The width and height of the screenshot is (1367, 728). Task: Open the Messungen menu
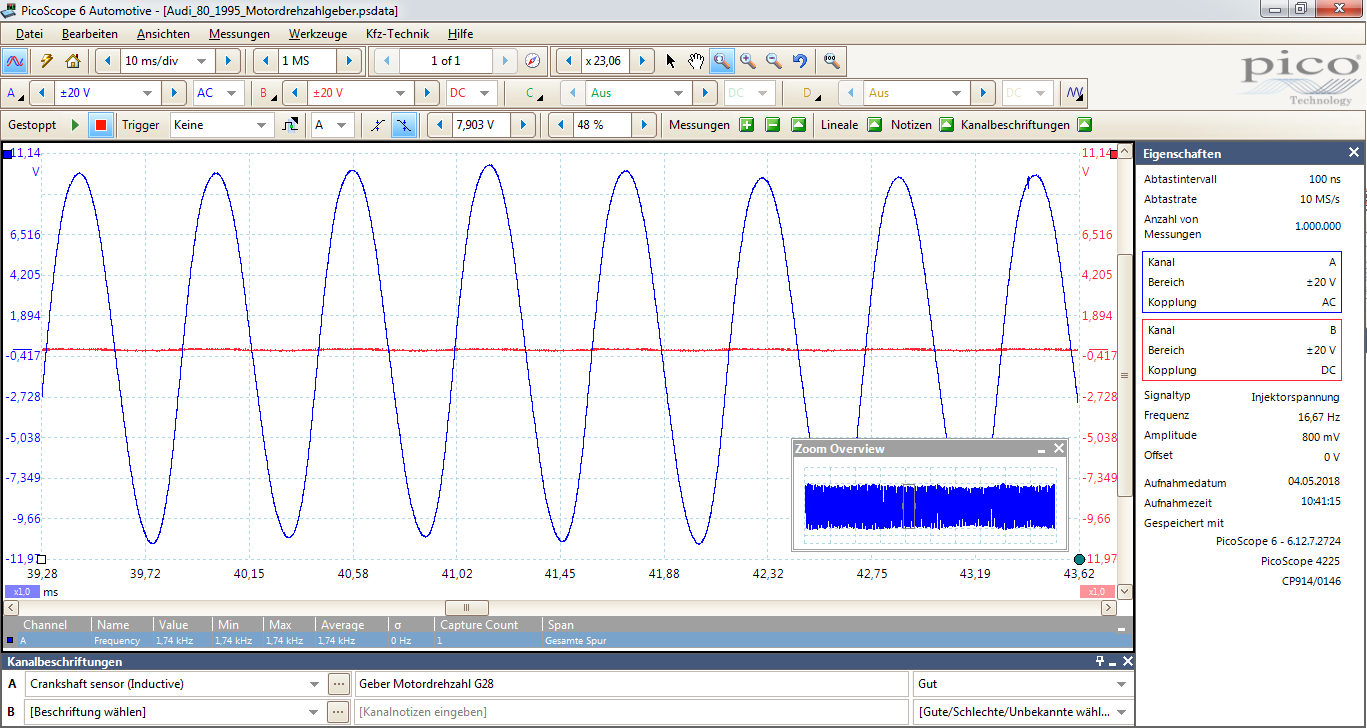[x=239, y=34]
